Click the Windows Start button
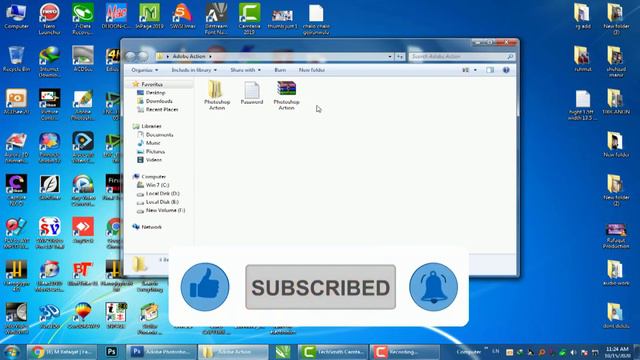640x360 pixels. 11,352
